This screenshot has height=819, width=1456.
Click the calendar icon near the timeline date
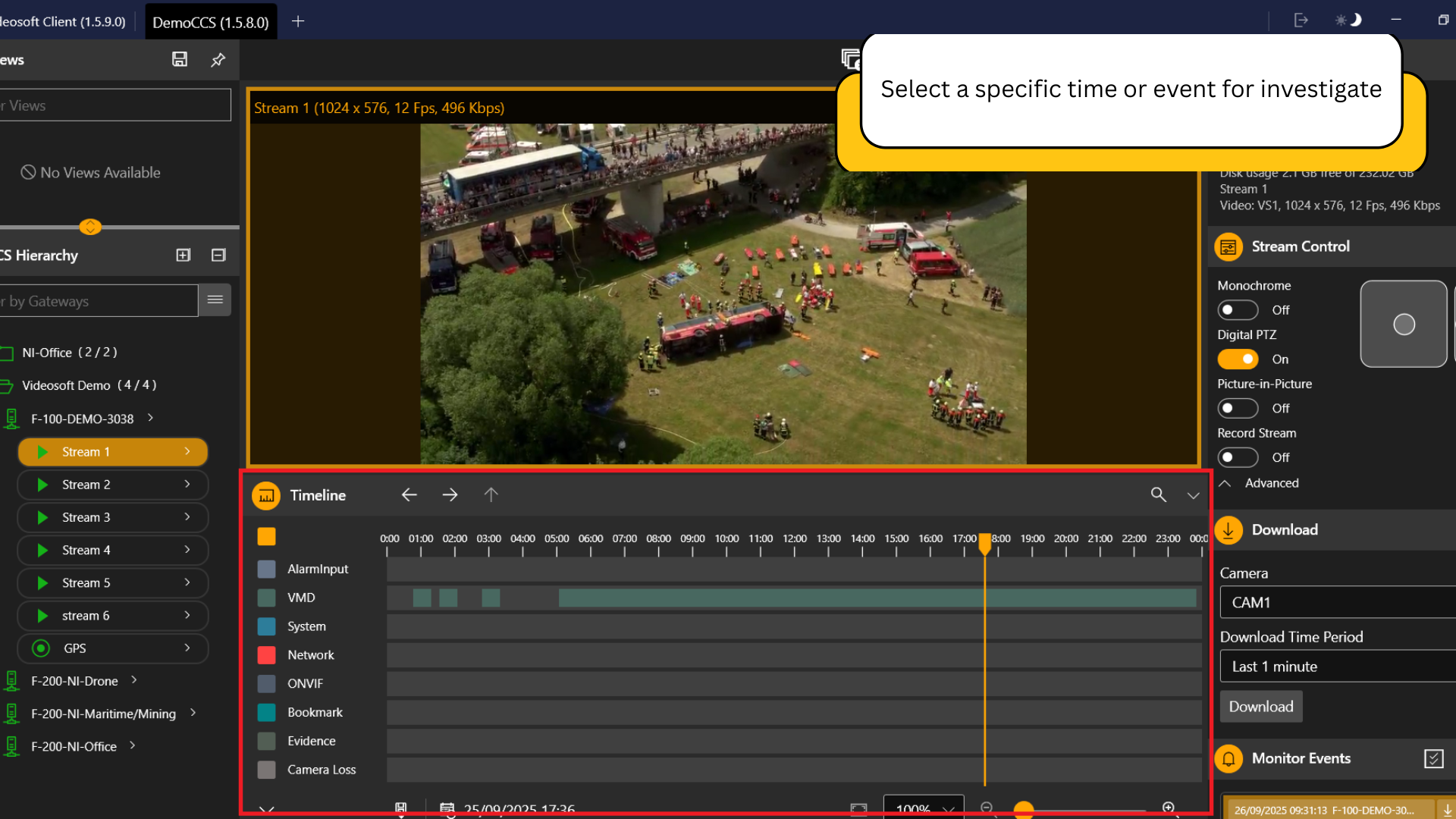click(447, 808)
